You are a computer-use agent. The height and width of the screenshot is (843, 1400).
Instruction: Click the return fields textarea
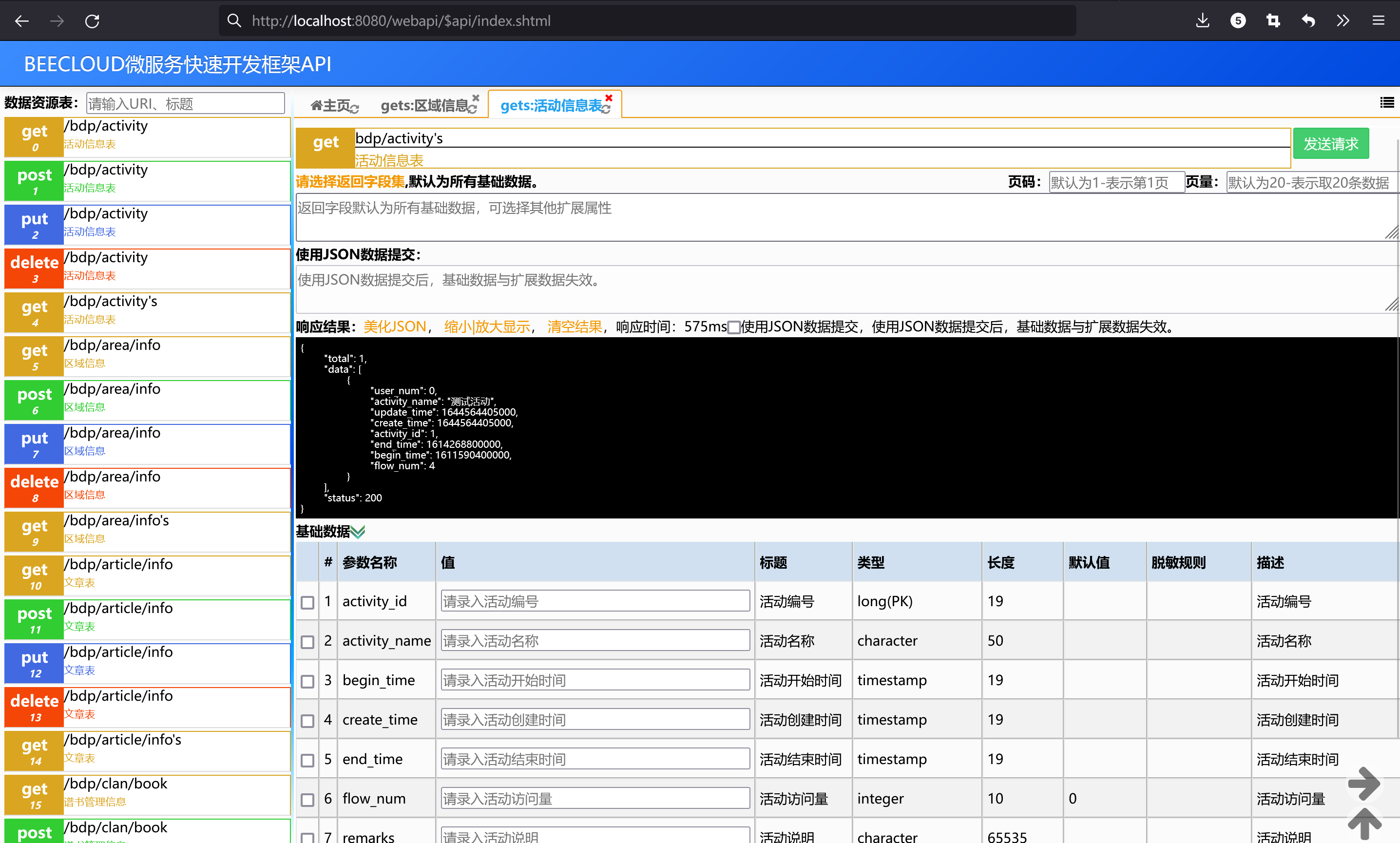(847, 217)
